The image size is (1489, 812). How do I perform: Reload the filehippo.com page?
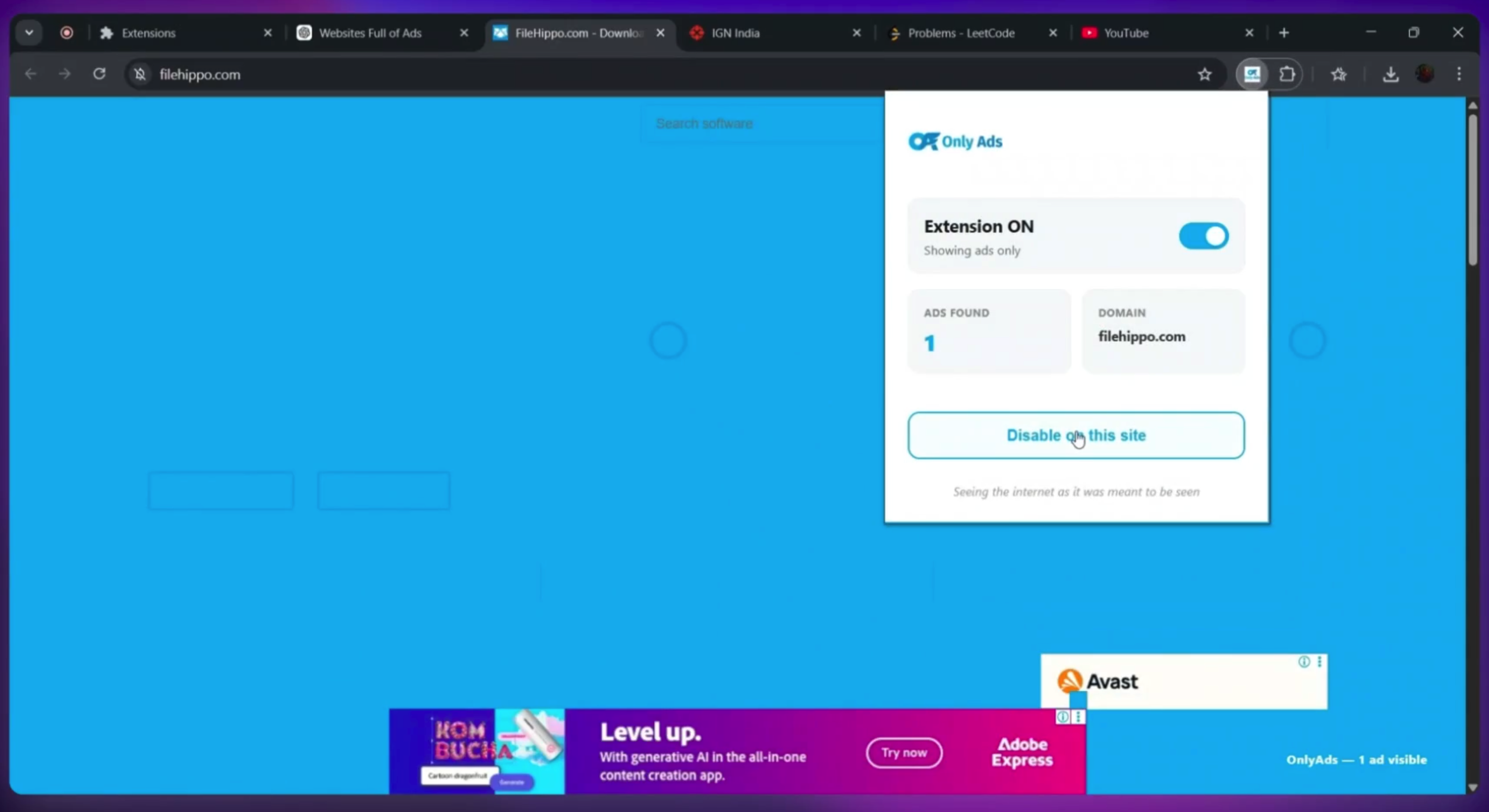(x=100, y=74)
